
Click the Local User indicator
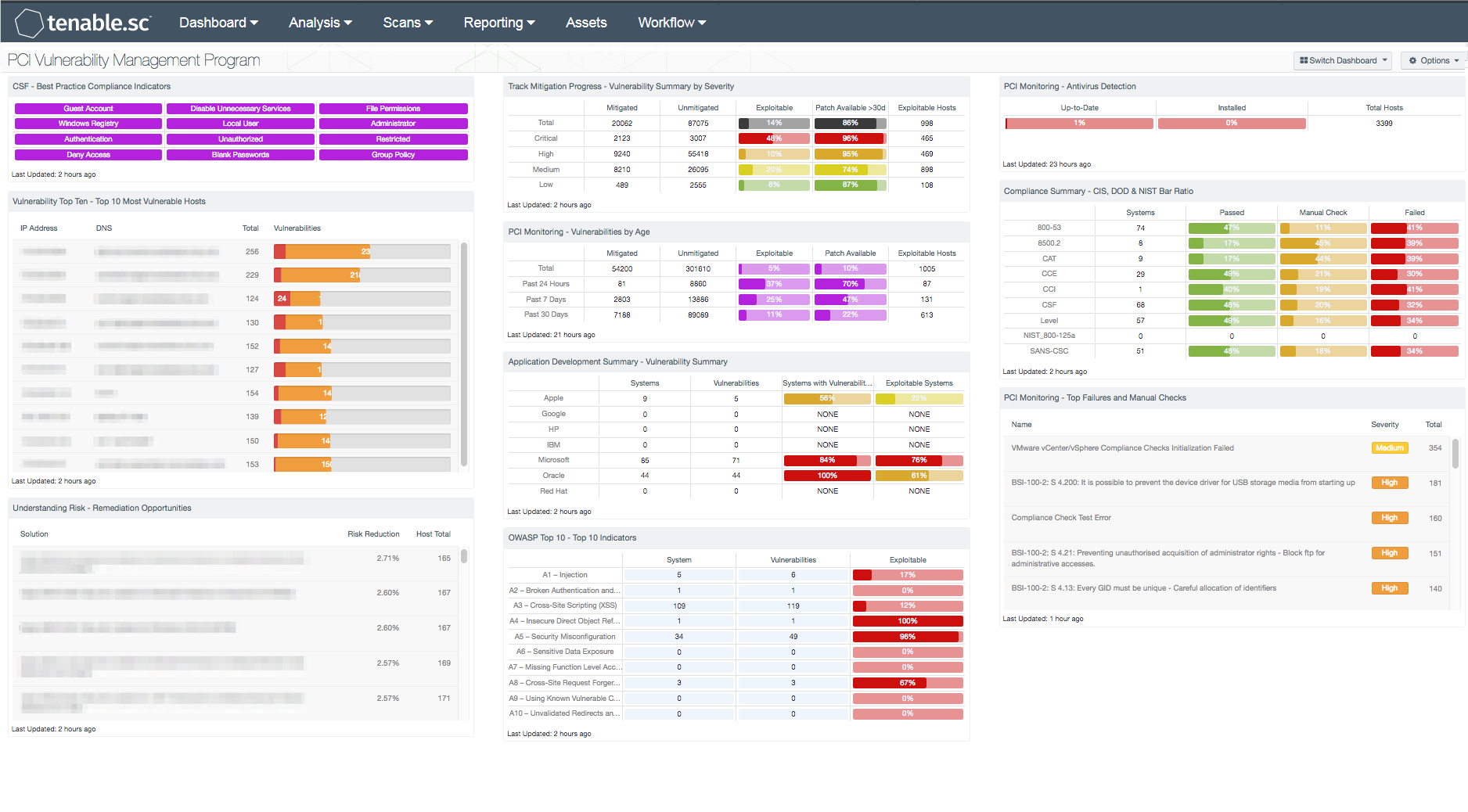coord(240,124)
